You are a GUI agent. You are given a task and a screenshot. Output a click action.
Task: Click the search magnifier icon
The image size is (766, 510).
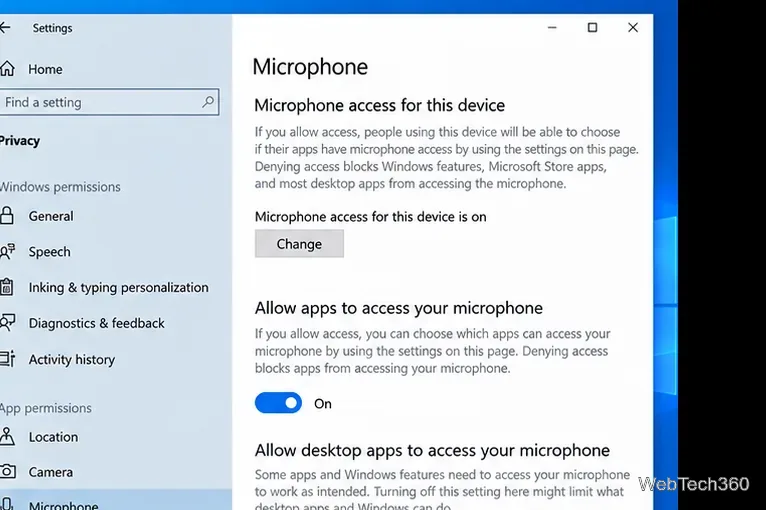point(208,102)
